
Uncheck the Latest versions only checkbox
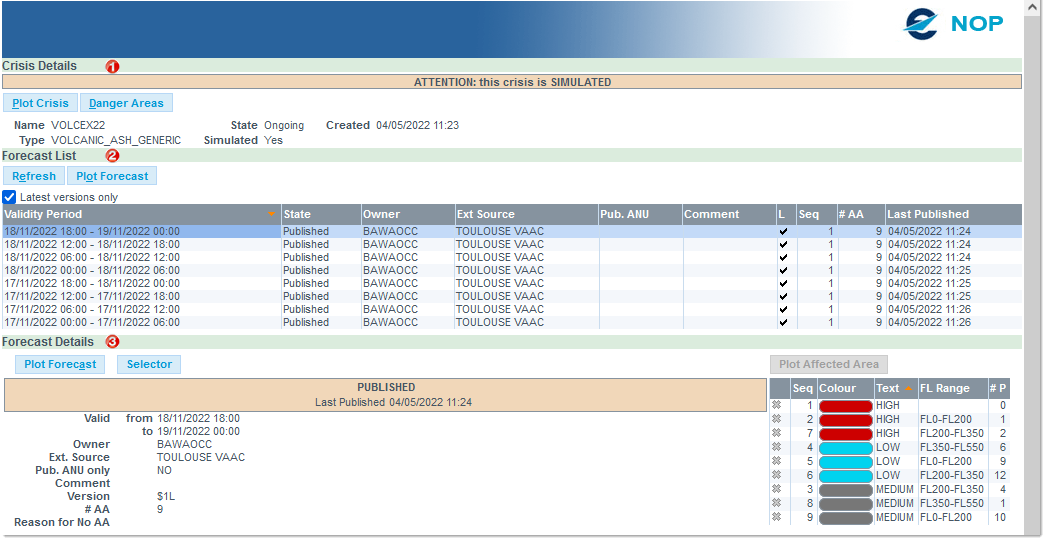tap(9, 197)
